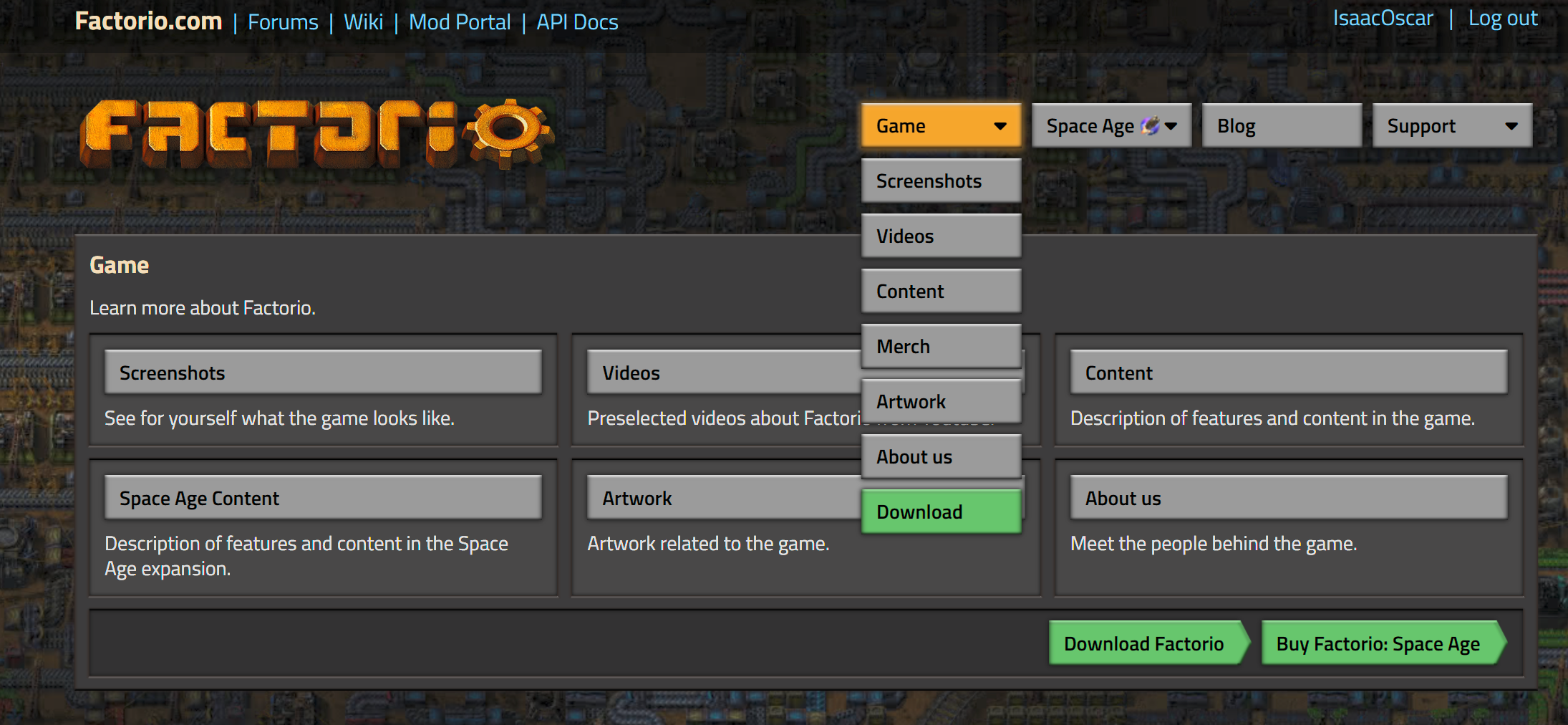Click the Download Factorio button
This screenshot has width=1568, height=725.
pos(1149,643)
